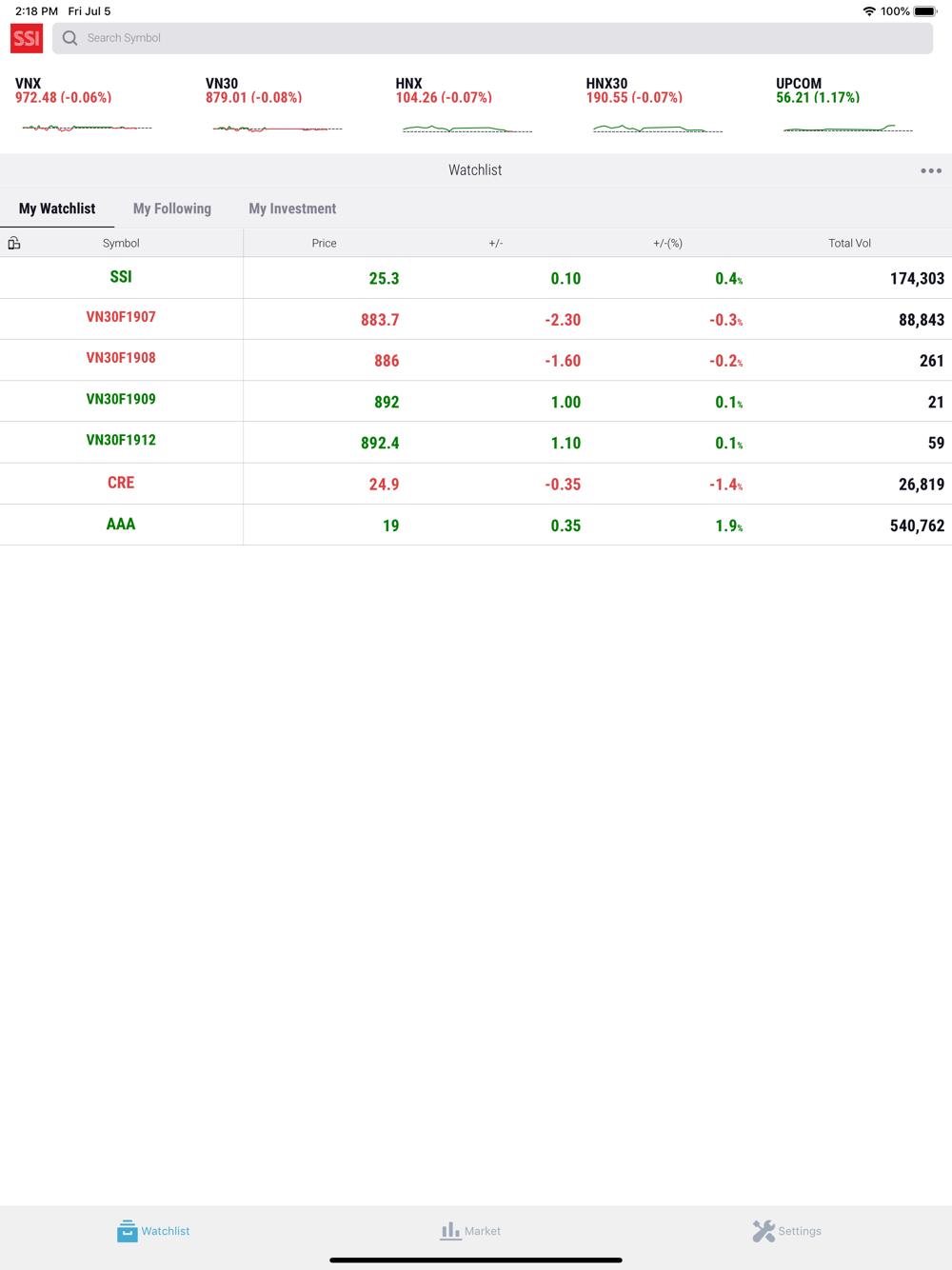The height and width of the screenshot is (1270, 952).
Task: Switch to My Investment tab
Action: [x=292, y=208]
